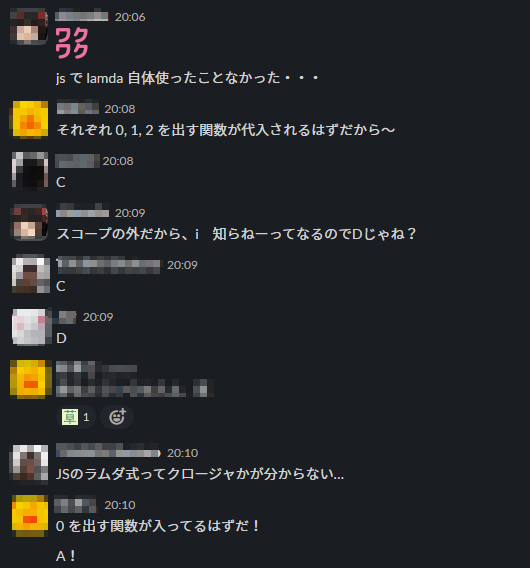Click avatar next to スコープの外 message
This screenshot has height=568, width=530.
(x=30, y=223)
